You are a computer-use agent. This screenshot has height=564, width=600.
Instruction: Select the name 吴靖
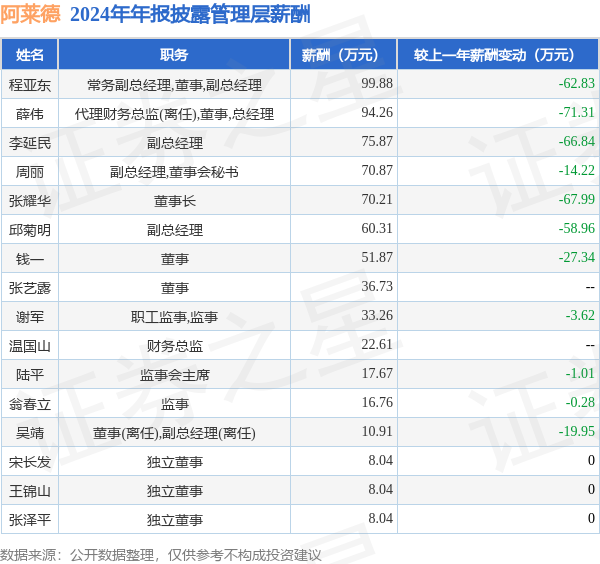(30, 433)
